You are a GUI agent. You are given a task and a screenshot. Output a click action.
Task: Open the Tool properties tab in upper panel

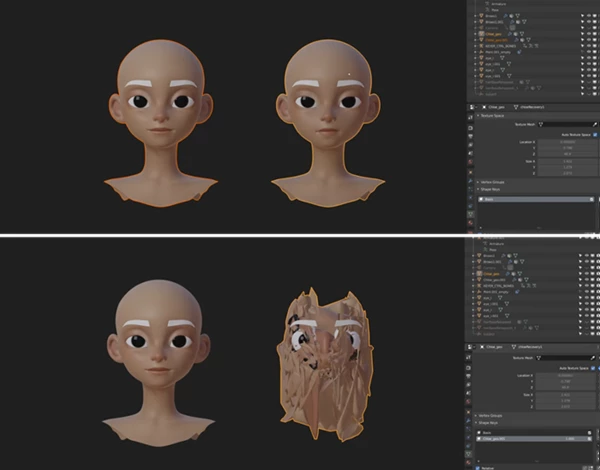click(471, 118)
